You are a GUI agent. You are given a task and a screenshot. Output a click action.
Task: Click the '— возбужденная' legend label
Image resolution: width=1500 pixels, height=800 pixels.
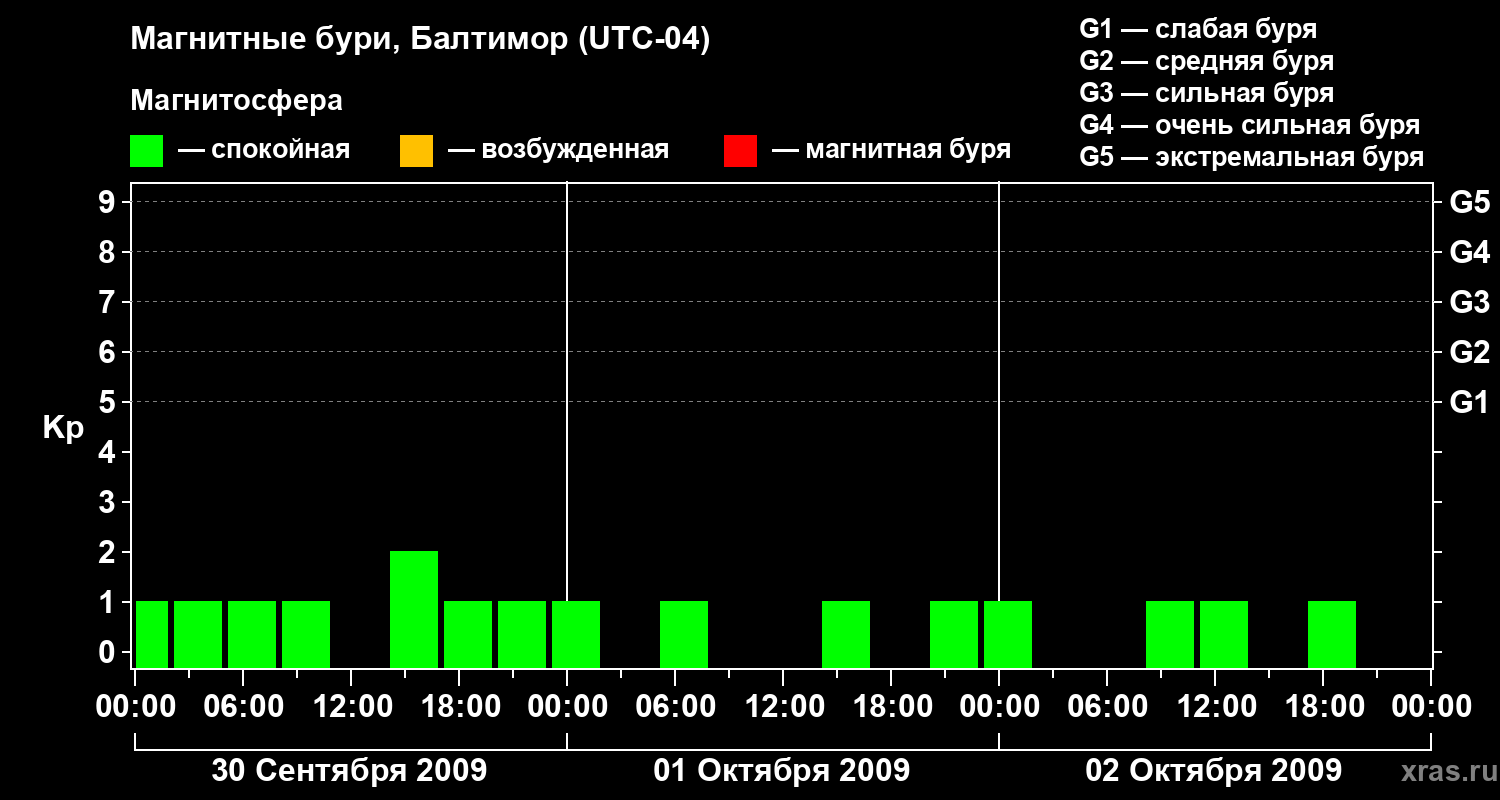(558, 150)
